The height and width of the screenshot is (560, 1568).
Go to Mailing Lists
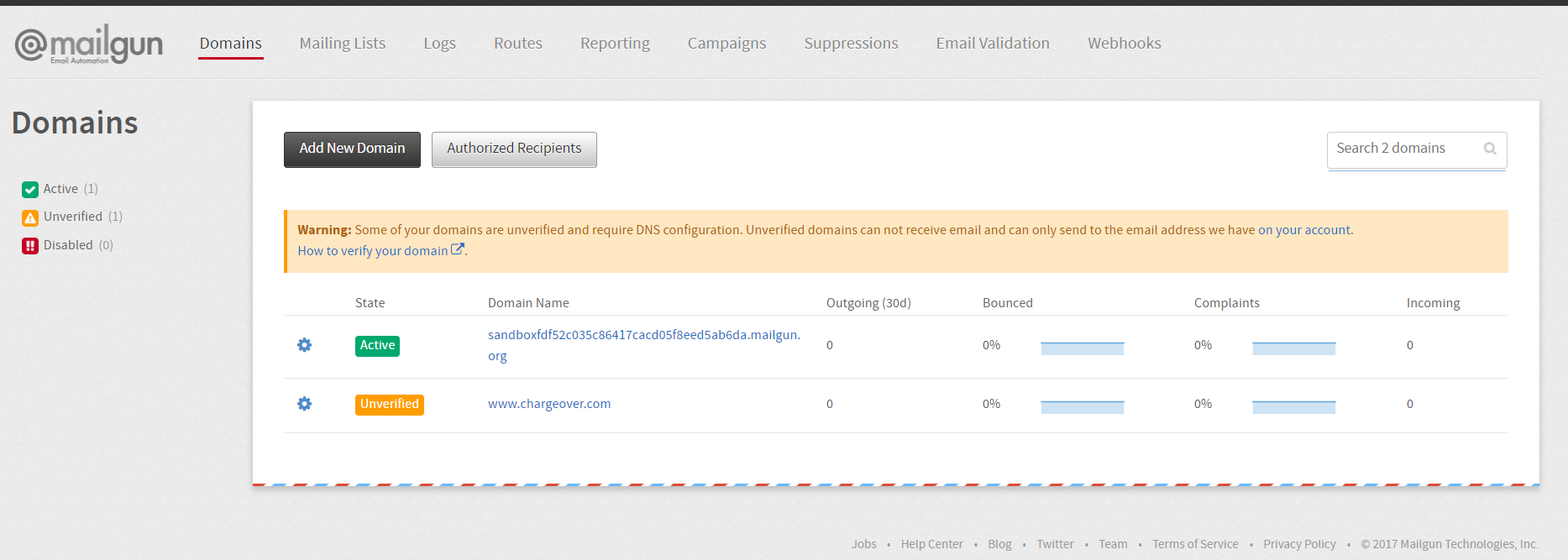pyautogui.click(x=343, y=43)
